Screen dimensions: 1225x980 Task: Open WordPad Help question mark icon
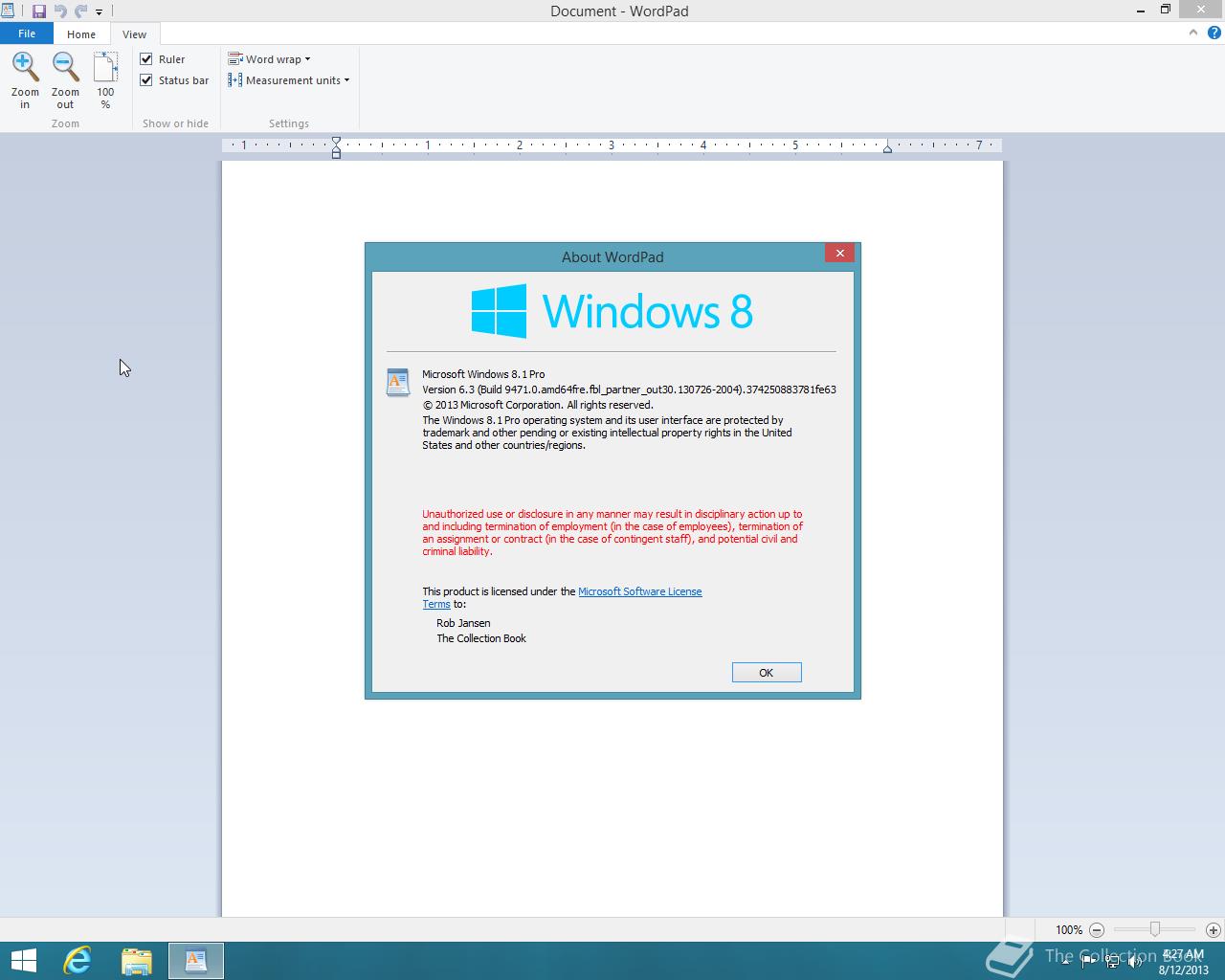[x=1214, y=33]
